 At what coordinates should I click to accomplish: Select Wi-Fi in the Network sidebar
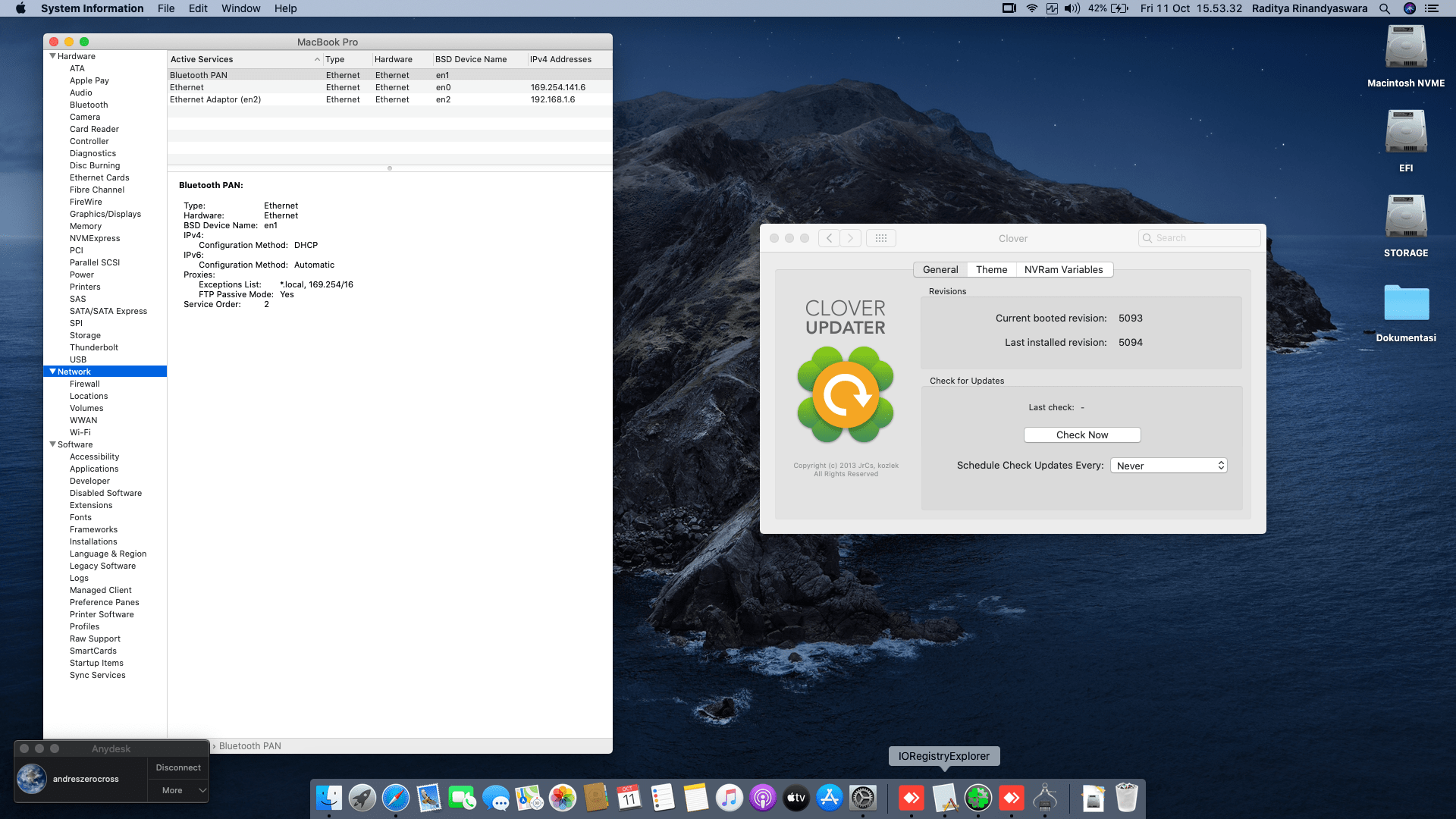(x=80, y=432)
